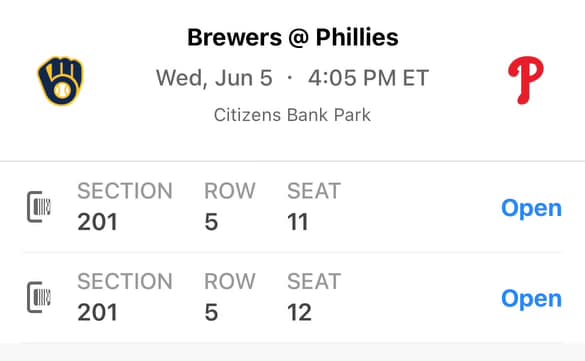Tap SECTION label in second ticket row
Screen dimensions: 585x361
coord(125,281)
